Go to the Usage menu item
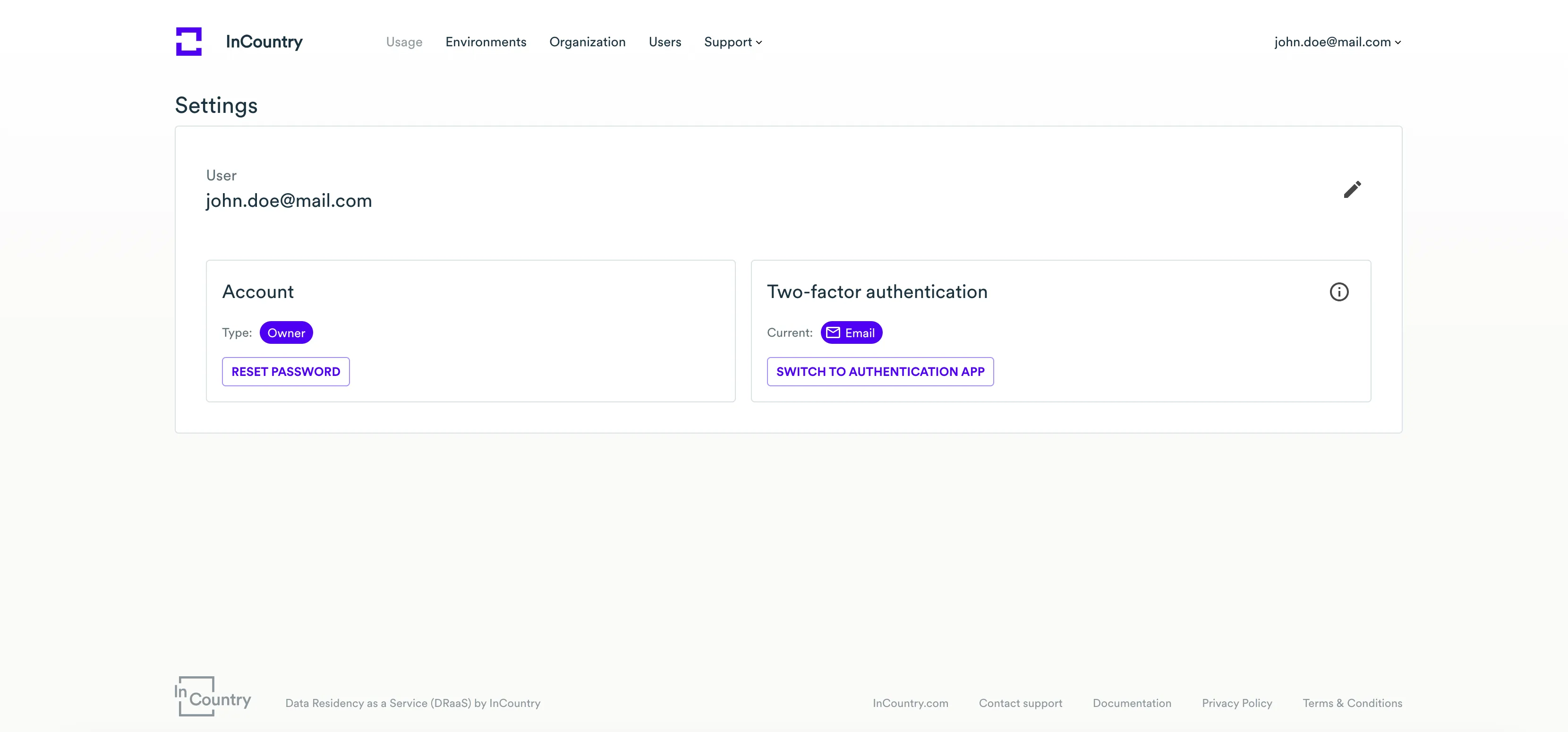The height and width of the screenshot is (732, 1568). pos(403,42)
